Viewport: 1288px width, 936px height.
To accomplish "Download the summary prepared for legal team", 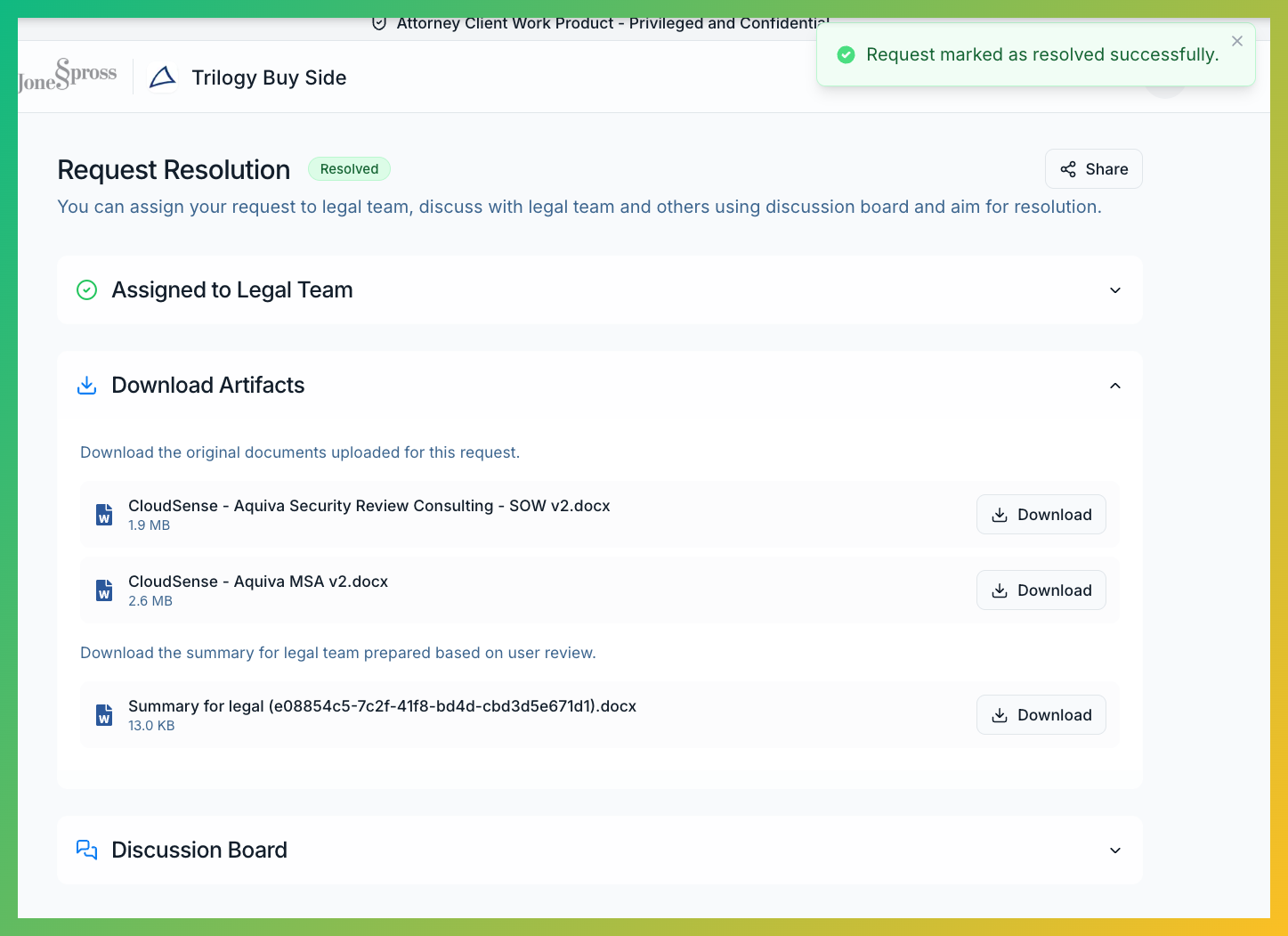I will (1041, 714).
